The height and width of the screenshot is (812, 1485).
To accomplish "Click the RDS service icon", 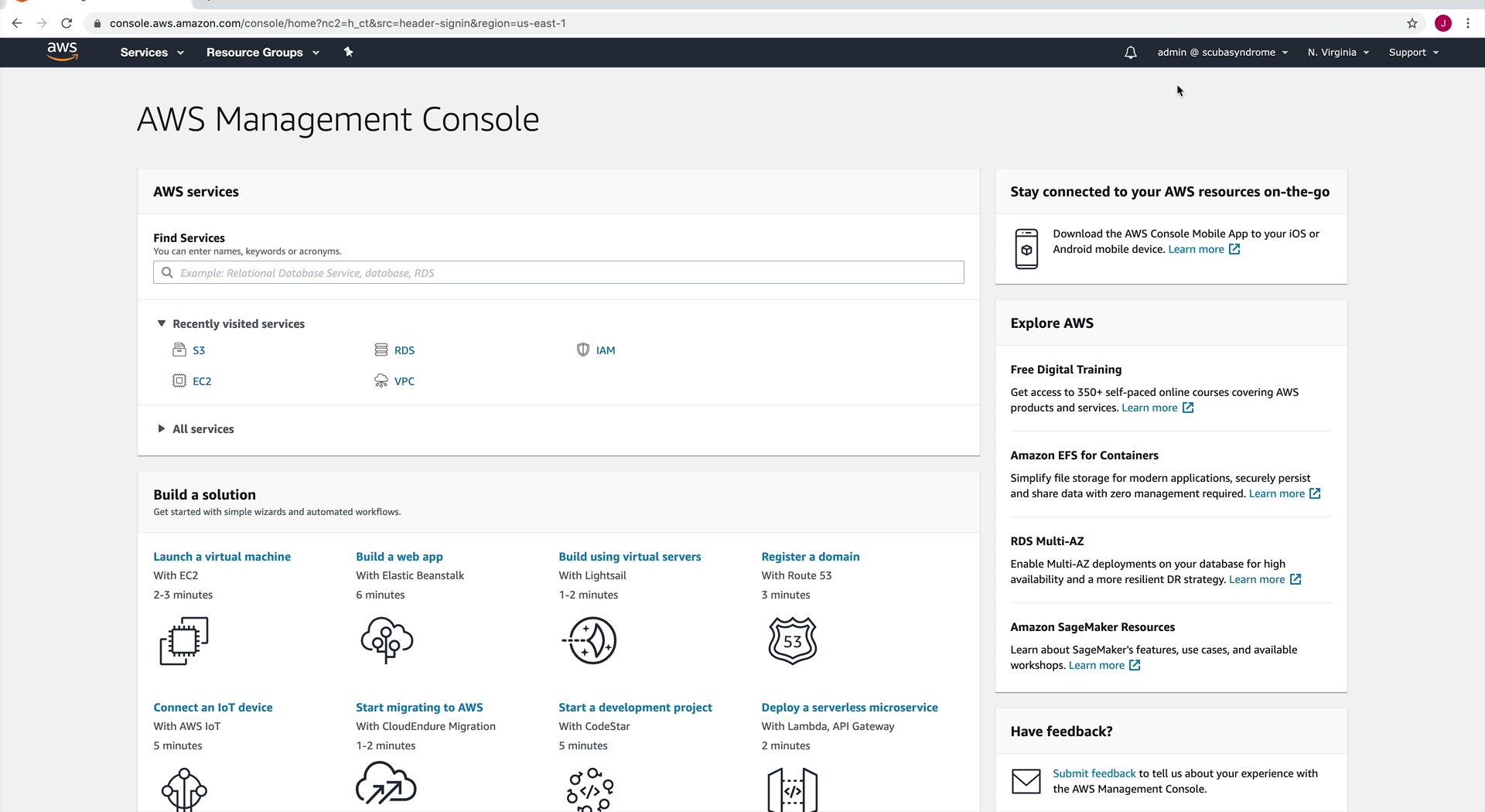I will coord(381,350).
